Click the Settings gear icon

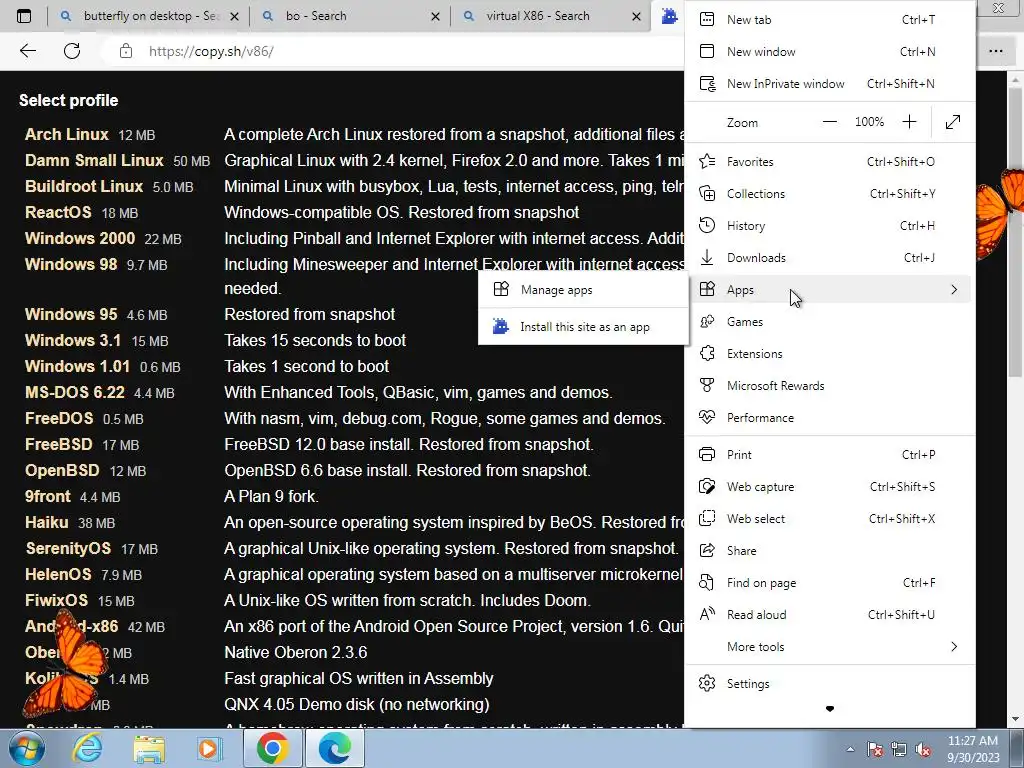[x=707, y=684]
